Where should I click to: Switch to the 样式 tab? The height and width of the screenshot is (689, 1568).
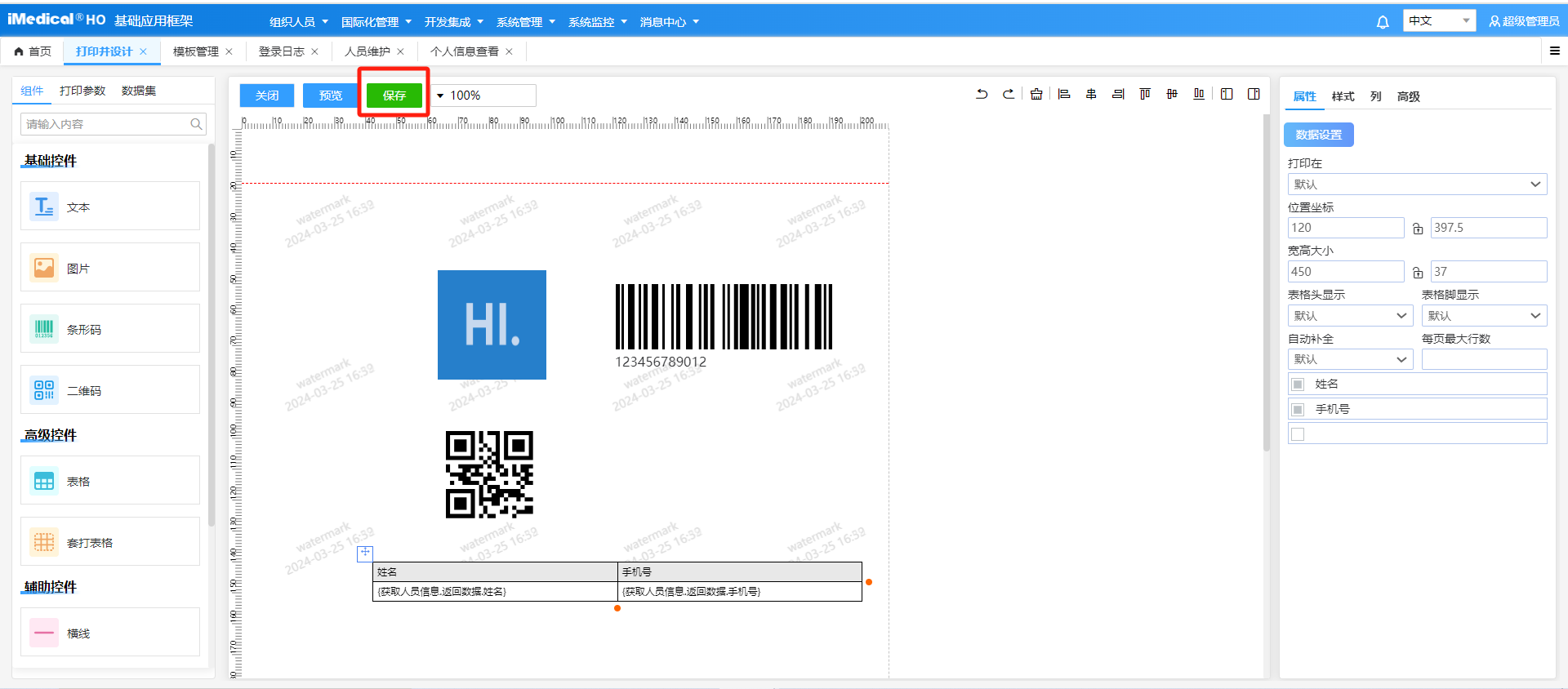[x=1343, y=96]
